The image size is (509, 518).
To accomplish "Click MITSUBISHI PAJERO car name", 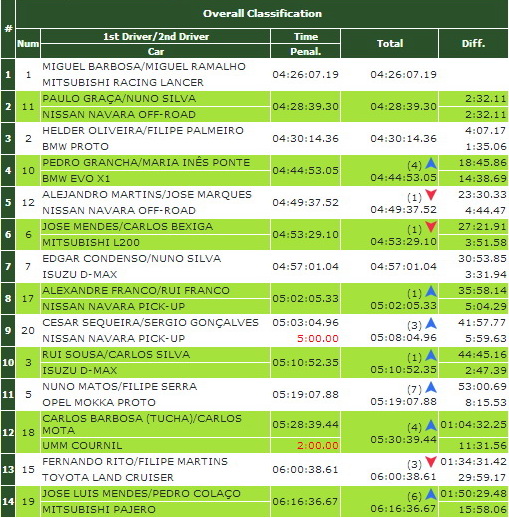I will [x=99, y=509].
